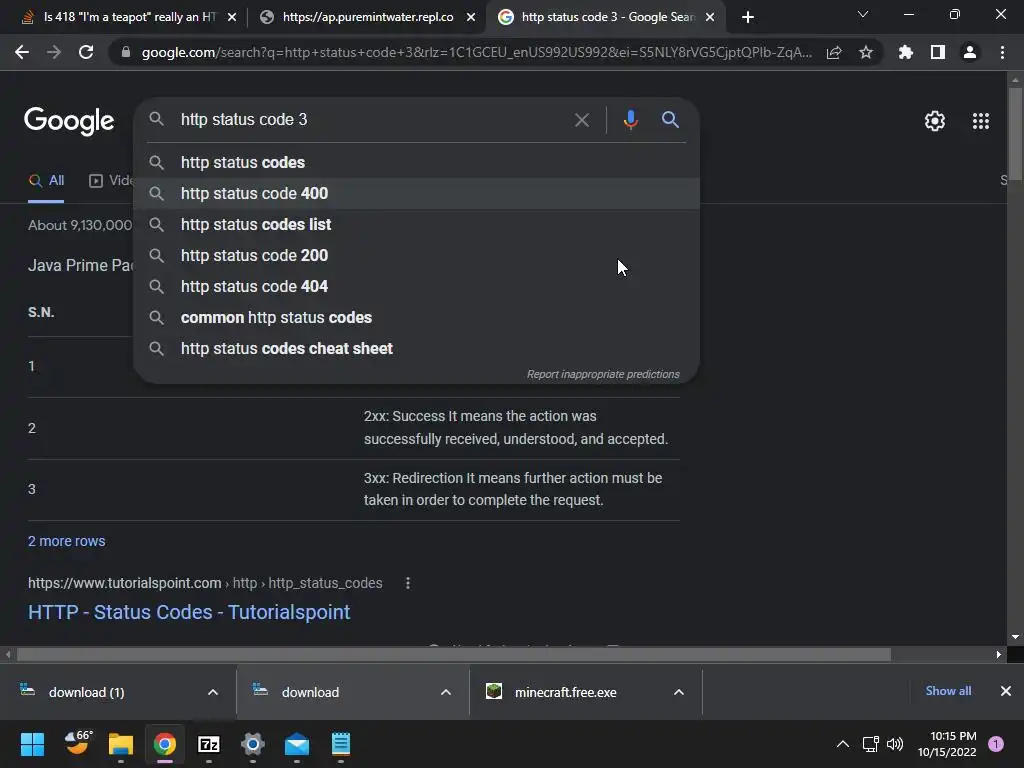Viewport: 1024px width, 768px height.
Task: Expand '2 more rows' in the snippet
Action: 67,541
